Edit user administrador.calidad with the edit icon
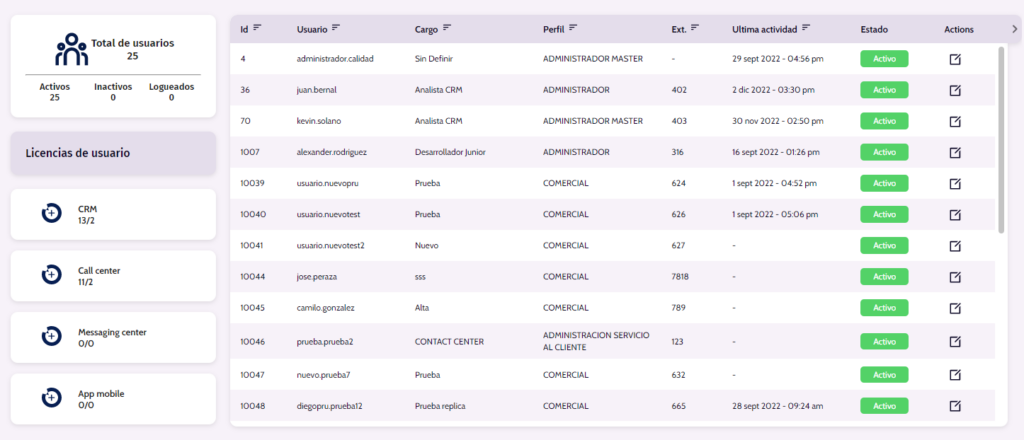Viewport: 1024px width, 440px height. click(955, 59)
